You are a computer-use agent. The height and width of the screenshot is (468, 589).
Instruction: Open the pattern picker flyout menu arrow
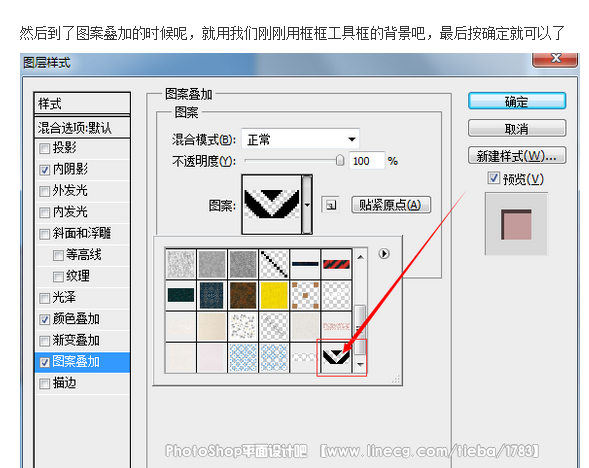coord(384,254)
